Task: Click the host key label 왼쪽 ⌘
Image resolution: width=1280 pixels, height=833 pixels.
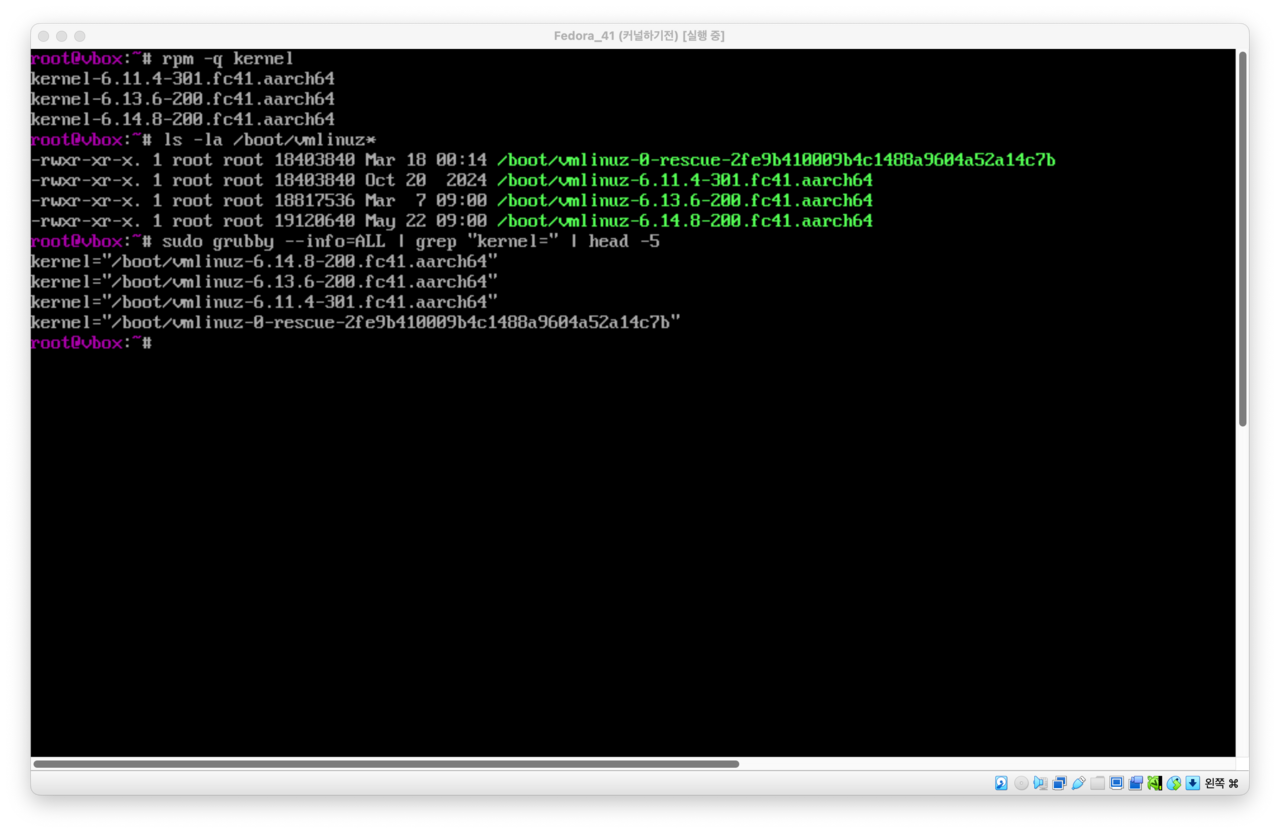Action: [x=1221, y=783]
